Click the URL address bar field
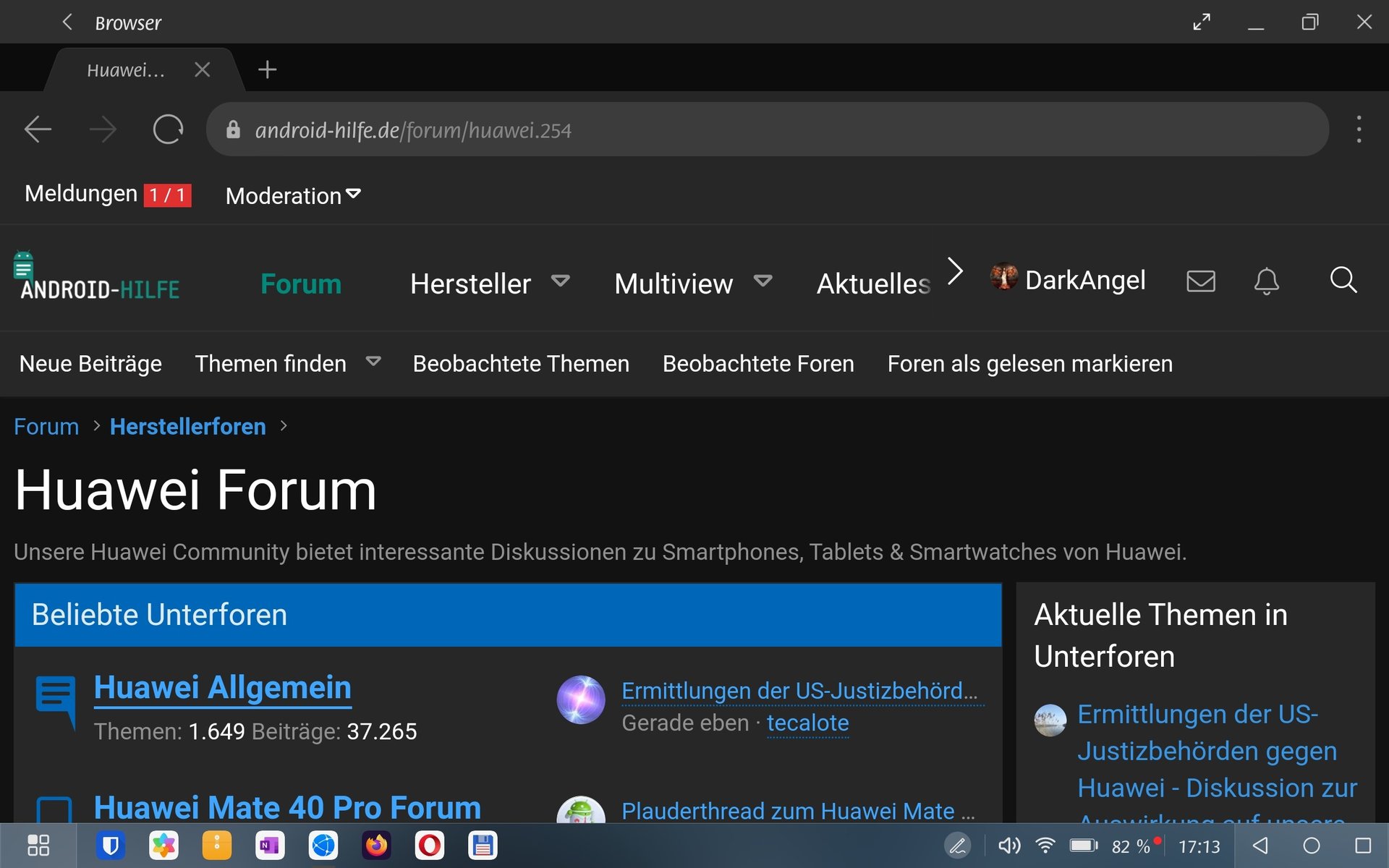 [x=767, y=129]
